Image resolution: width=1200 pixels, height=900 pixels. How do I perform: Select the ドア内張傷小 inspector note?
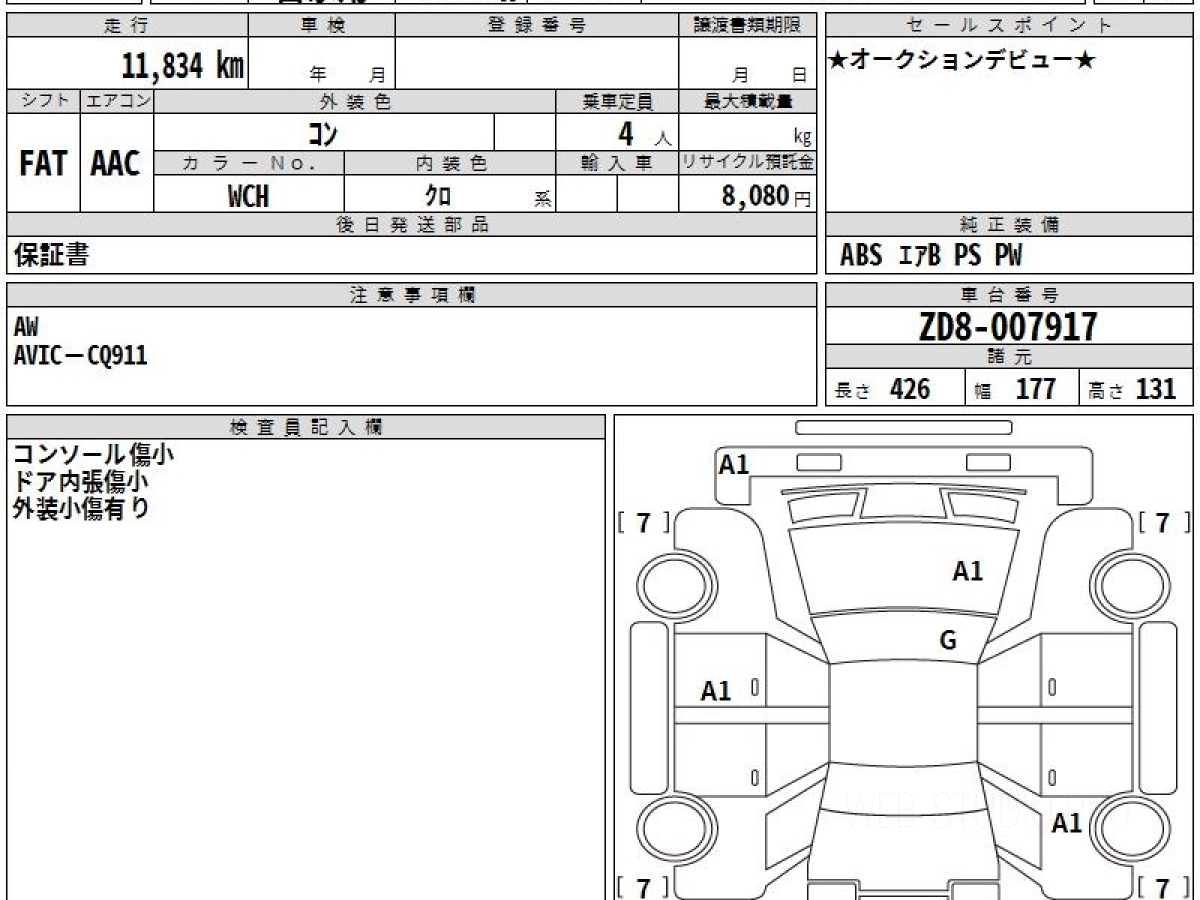click(x=81, y=481)
